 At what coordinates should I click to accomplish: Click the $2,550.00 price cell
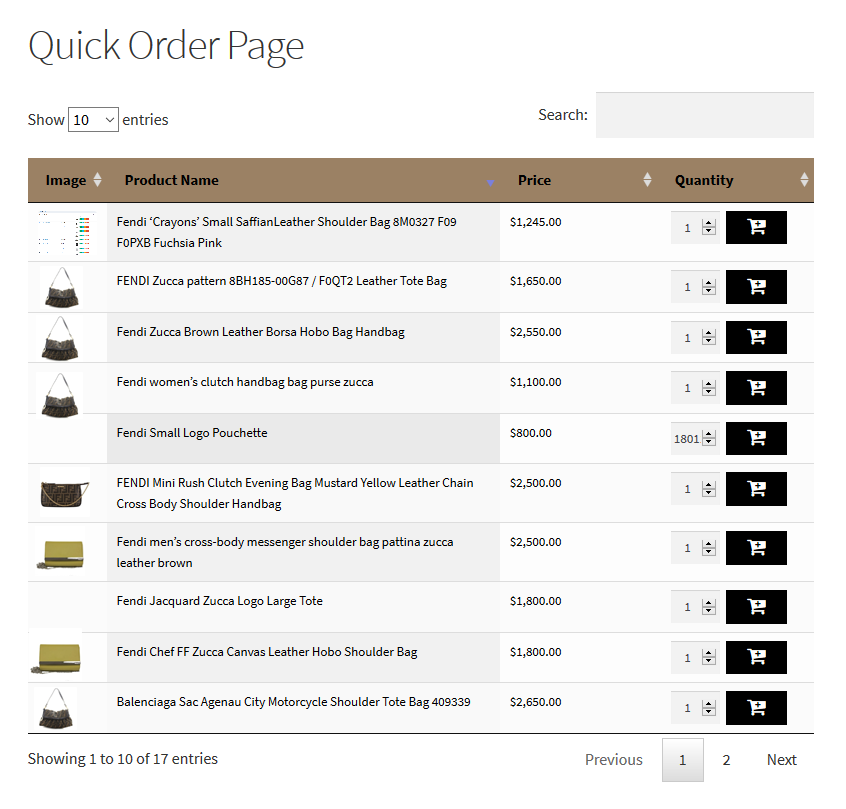click(x=535, y=332)
